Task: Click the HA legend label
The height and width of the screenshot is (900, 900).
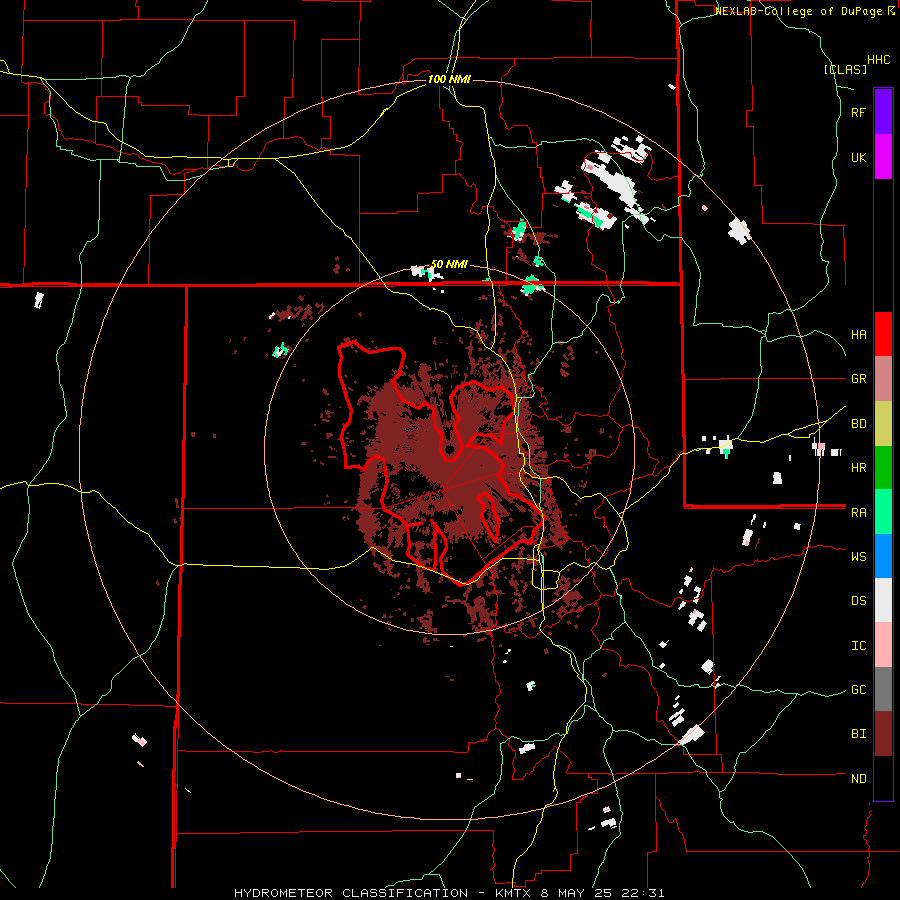Action: coord(858,335)
